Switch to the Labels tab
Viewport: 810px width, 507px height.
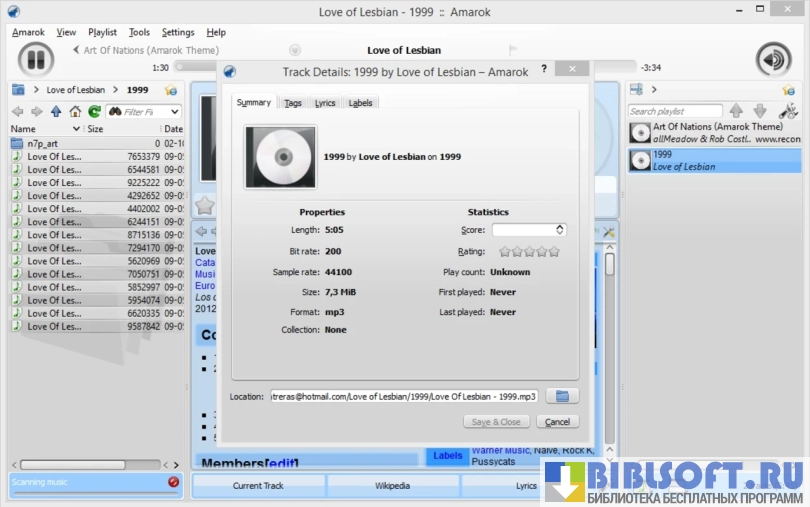[360, 103]
